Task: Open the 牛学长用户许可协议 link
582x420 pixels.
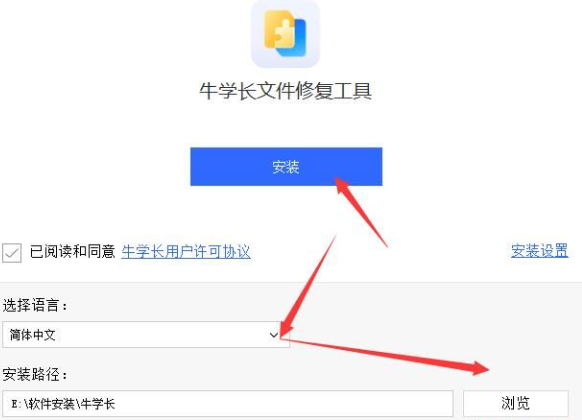Action: pyautogui.click(x=186, y=252)
